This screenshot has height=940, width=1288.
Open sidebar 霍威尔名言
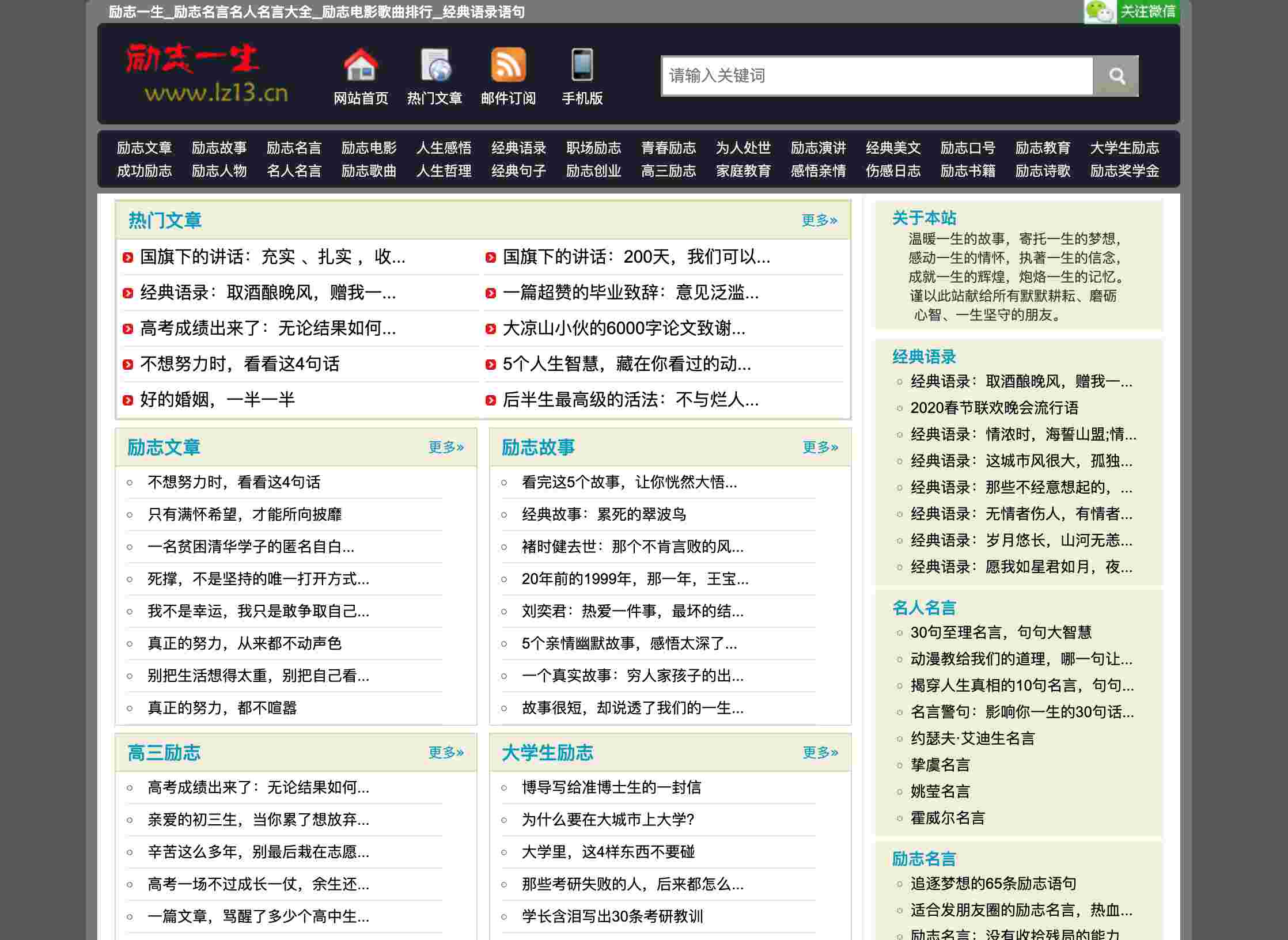tap(948, 818)
